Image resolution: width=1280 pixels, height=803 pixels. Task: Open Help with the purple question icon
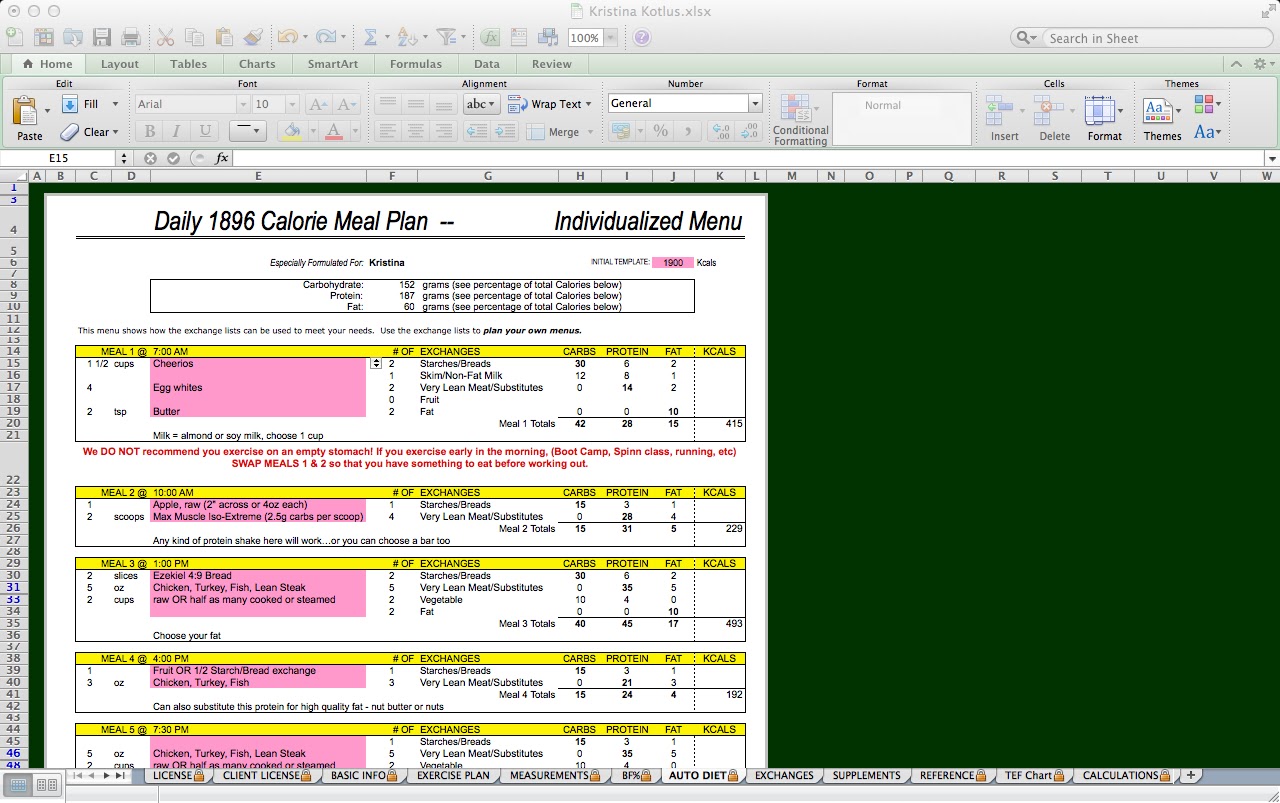coord(642,38)
